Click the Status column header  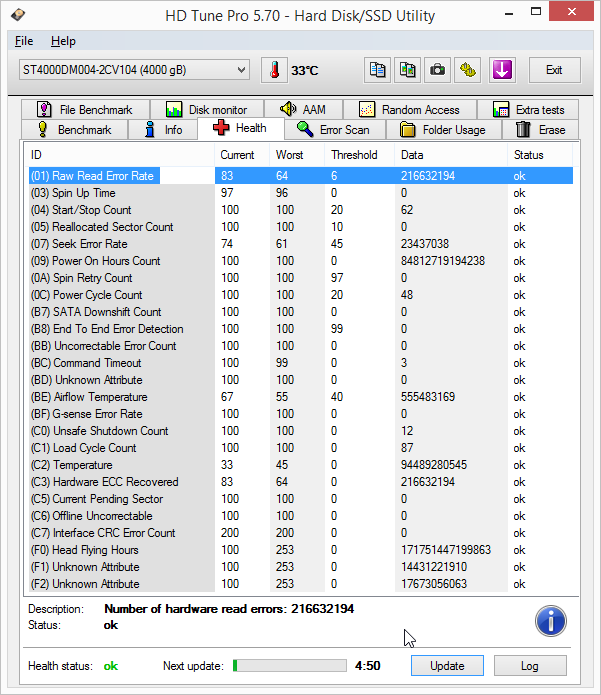tap(540, 155)
